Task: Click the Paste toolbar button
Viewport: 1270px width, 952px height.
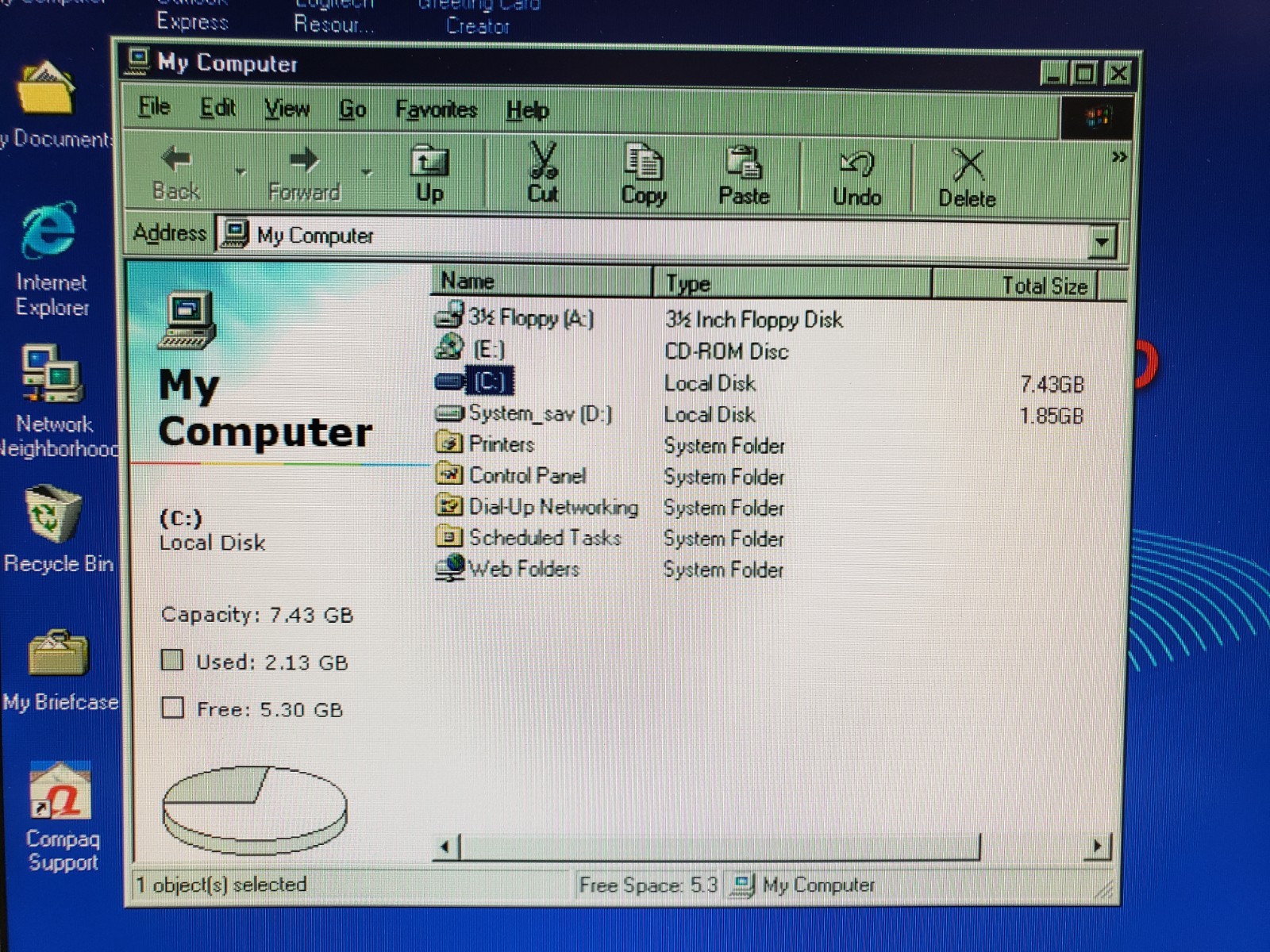Action: point(744,175)
